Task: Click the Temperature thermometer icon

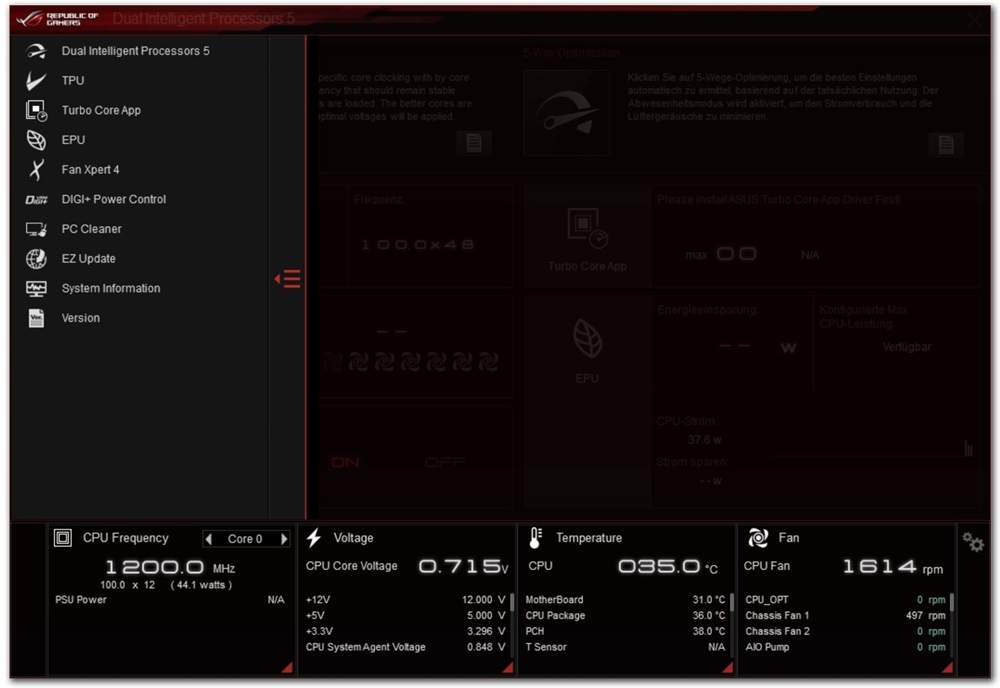Action: tap(536, 538)
